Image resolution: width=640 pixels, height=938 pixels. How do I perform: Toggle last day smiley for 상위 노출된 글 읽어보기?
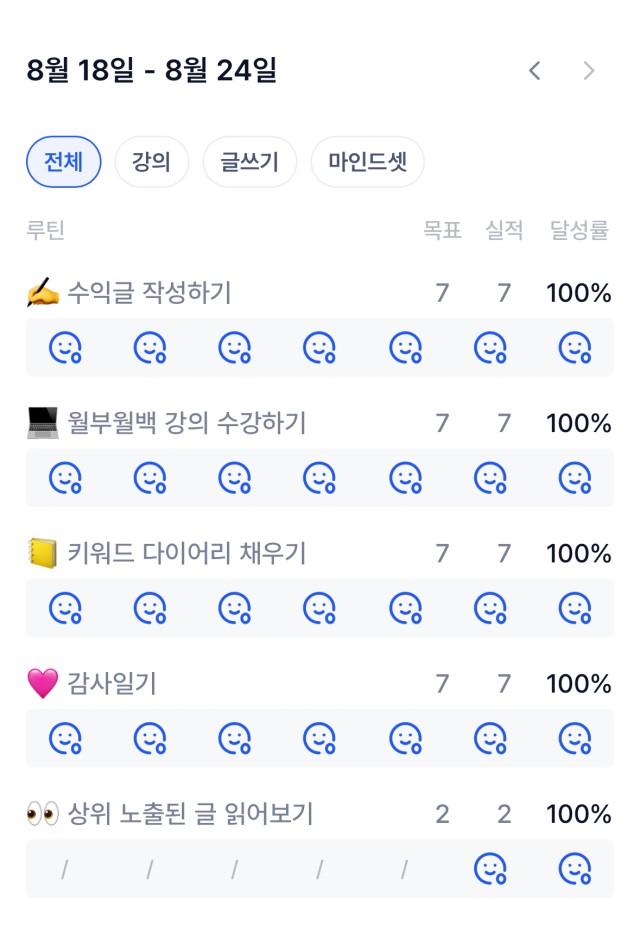pyautogui.click(x=574, y=868)
